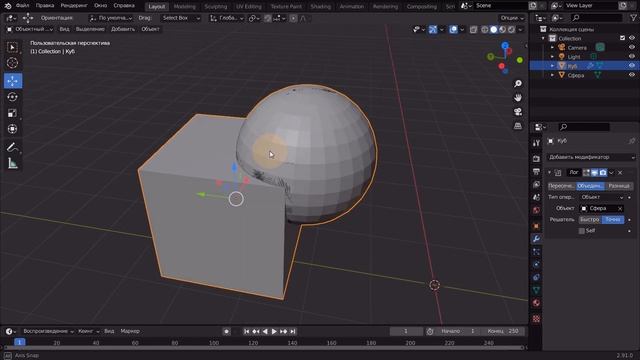
Task: Select the Annotate pencil tool
Action: coord(13,147)
